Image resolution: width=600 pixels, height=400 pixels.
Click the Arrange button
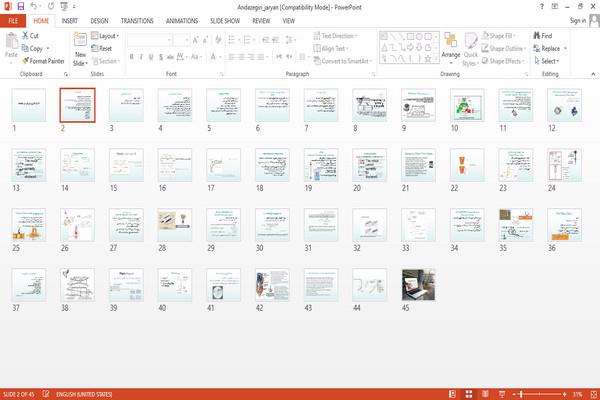451,48
